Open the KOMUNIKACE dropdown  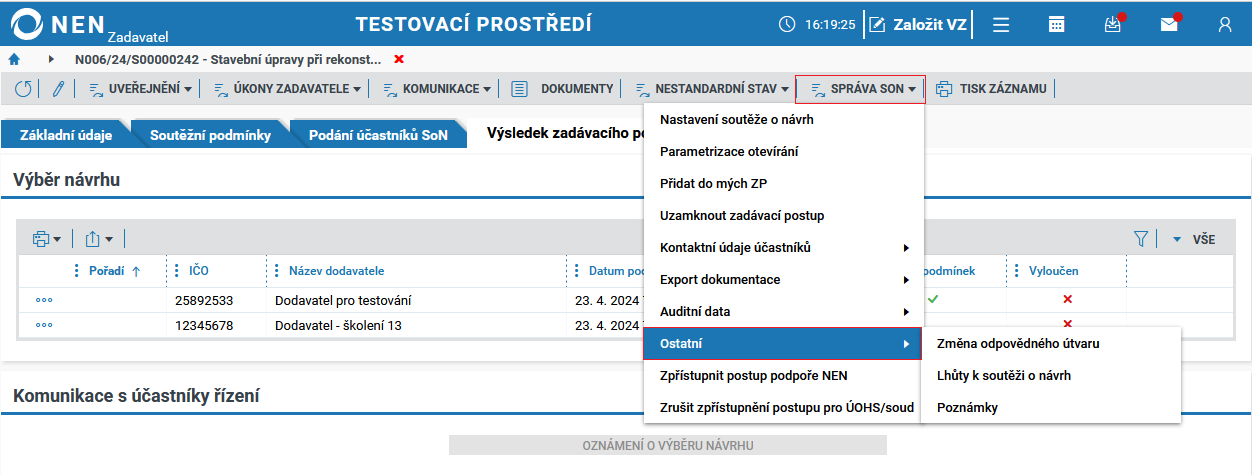tap(436, 89)
